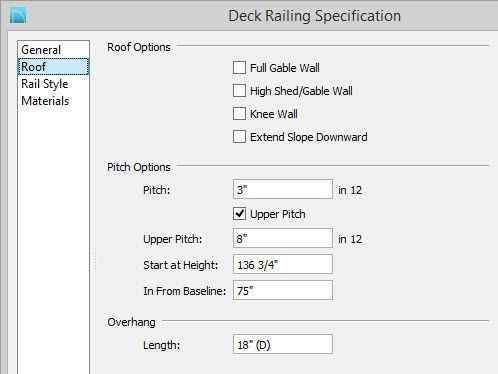Toggle the Knee Wall checkbox

tap(239, 114)
